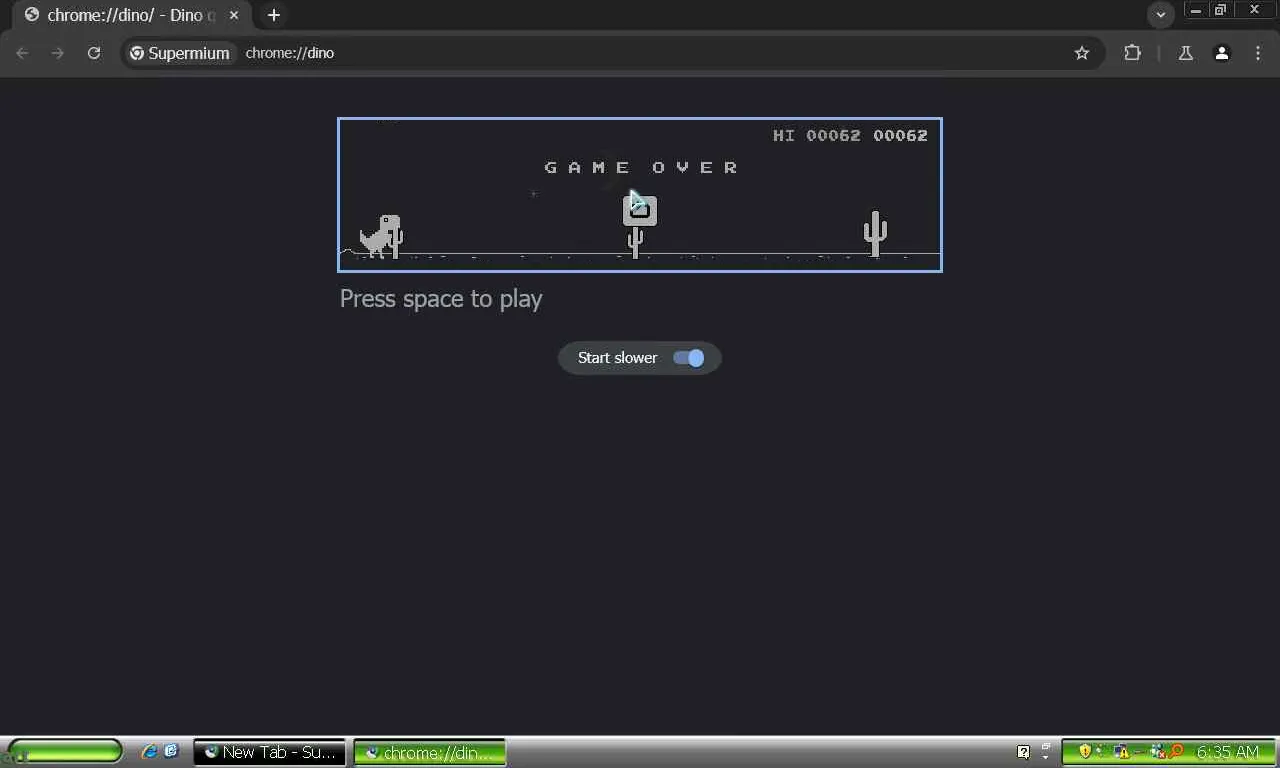The width and height of the screenshot is (1280, 768).
Task: Click the GAME OVER text
Action: coord(641,167)
